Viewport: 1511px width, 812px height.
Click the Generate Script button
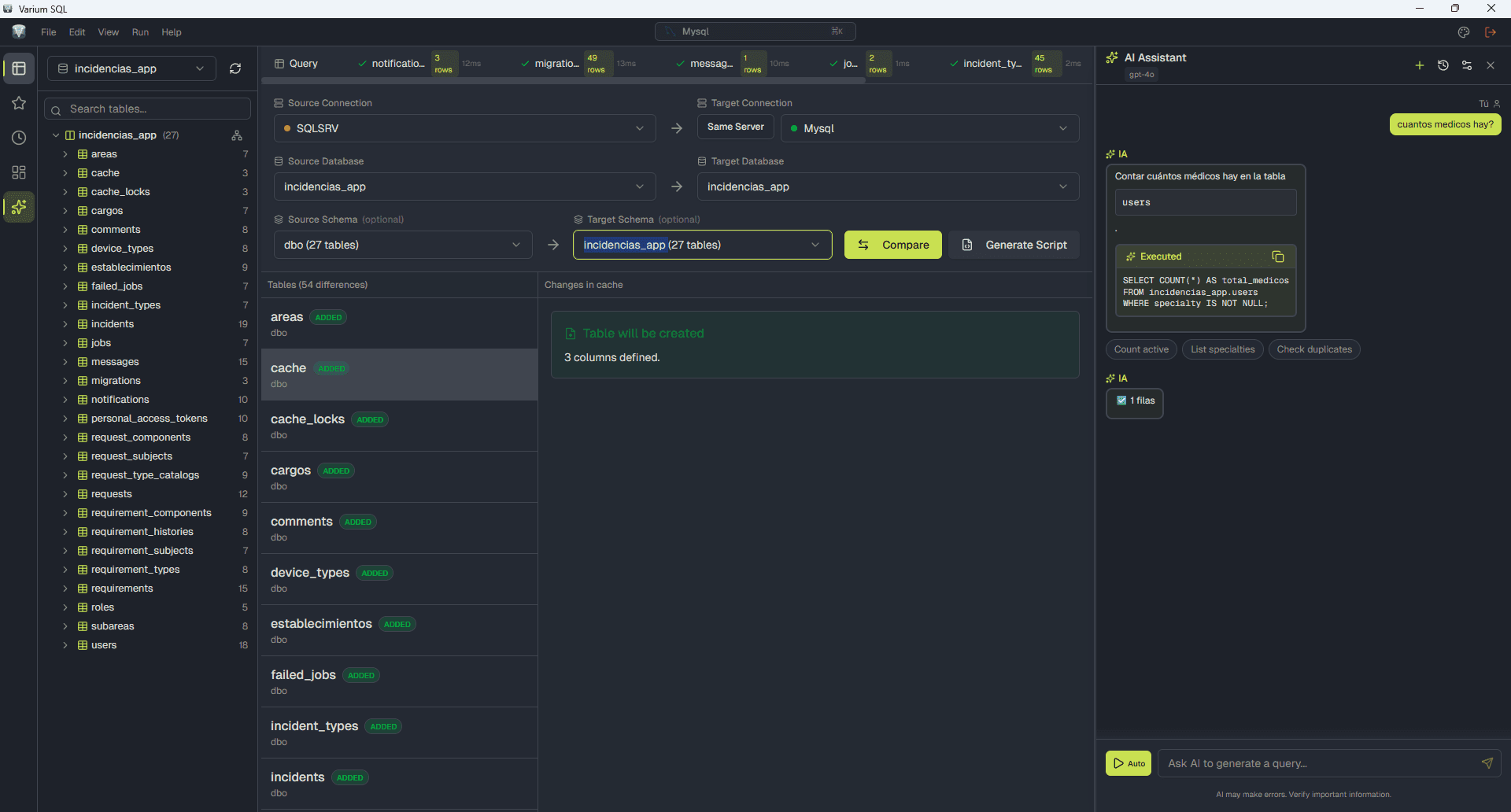pos(1014,245)
